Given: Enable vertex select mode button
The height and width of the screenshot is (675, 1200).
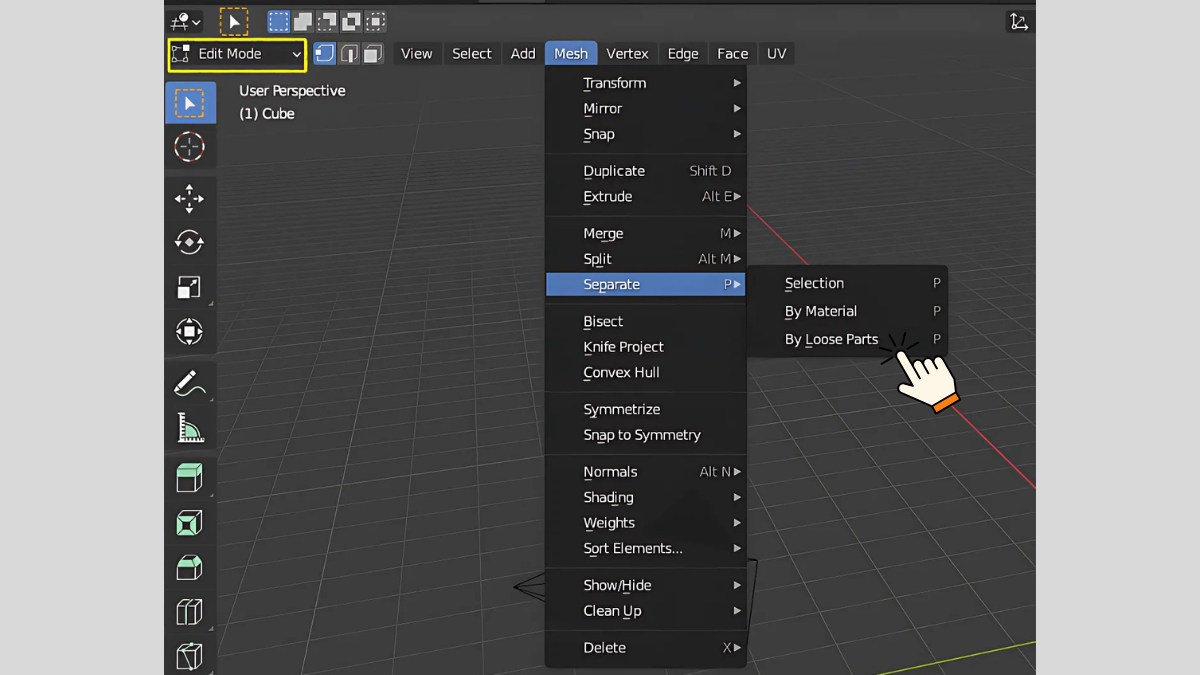Looking at the screenshot, I should [325, 54].
